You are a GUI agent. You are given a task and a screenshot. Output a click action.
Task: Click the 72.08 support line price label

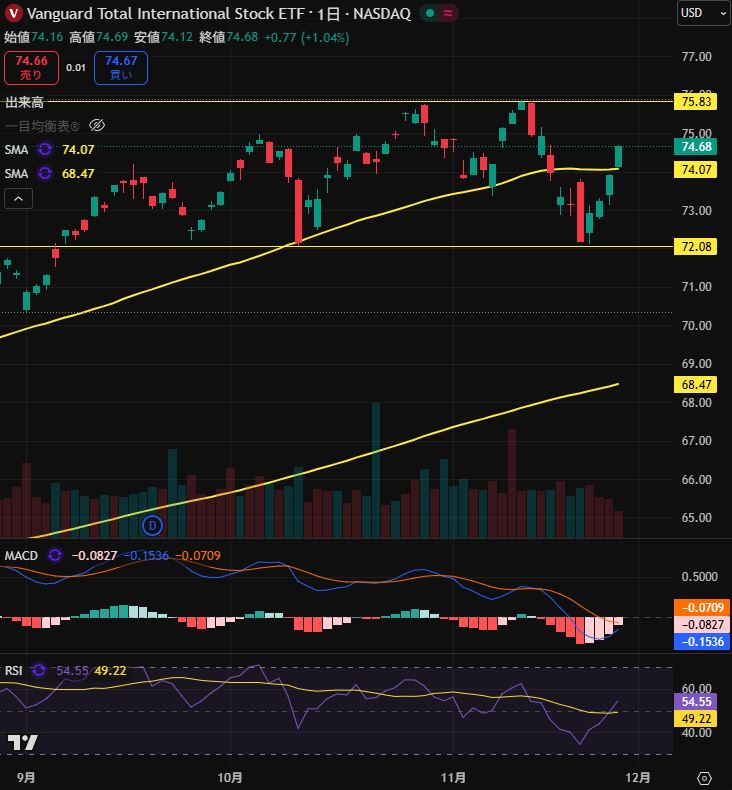coord(696,246)
